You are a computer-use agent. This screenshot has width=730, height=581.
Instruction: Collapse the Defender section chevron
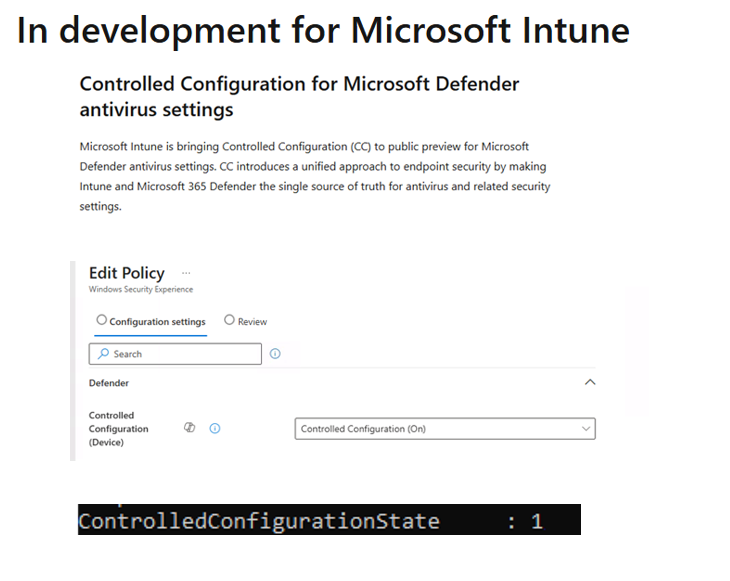(x=590, y=382)
